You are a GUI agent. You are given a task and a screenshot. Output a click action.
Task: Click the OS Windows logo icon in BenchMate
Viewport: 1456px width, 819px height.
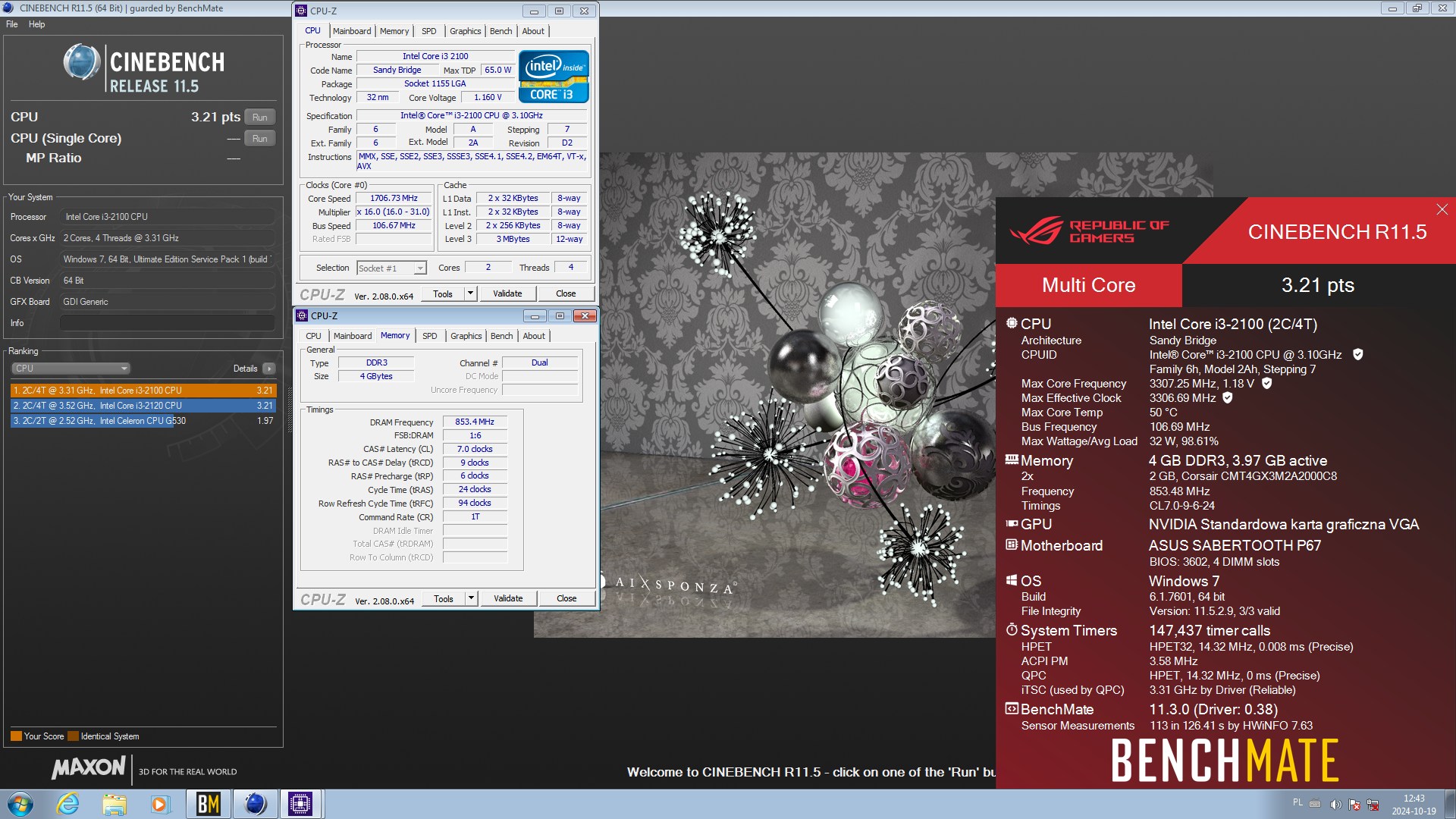1012,580
